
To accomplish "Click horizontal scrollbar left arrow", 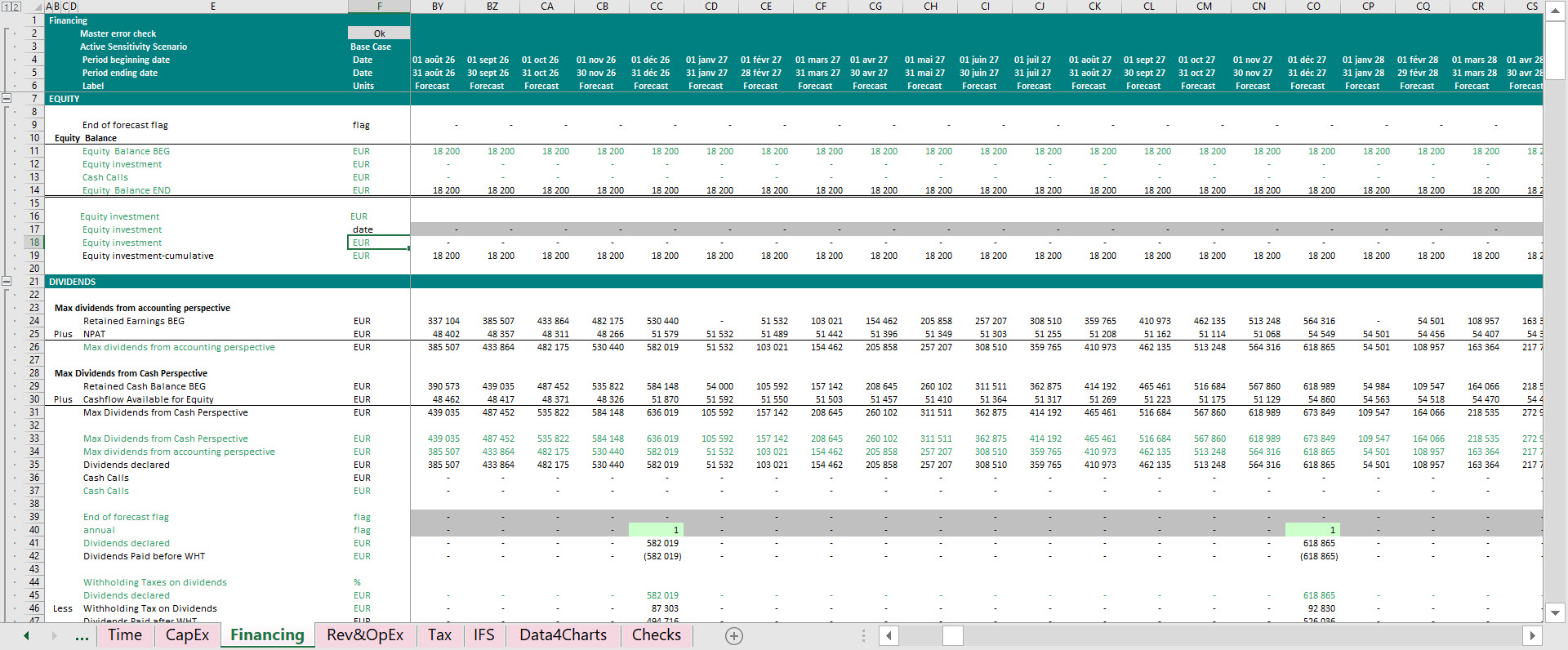I will pos(889,635).
